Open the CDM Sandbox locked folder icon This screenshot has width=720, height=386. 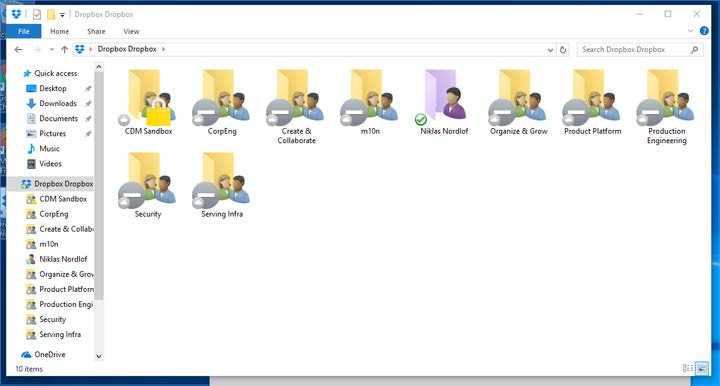pos(147,98)
